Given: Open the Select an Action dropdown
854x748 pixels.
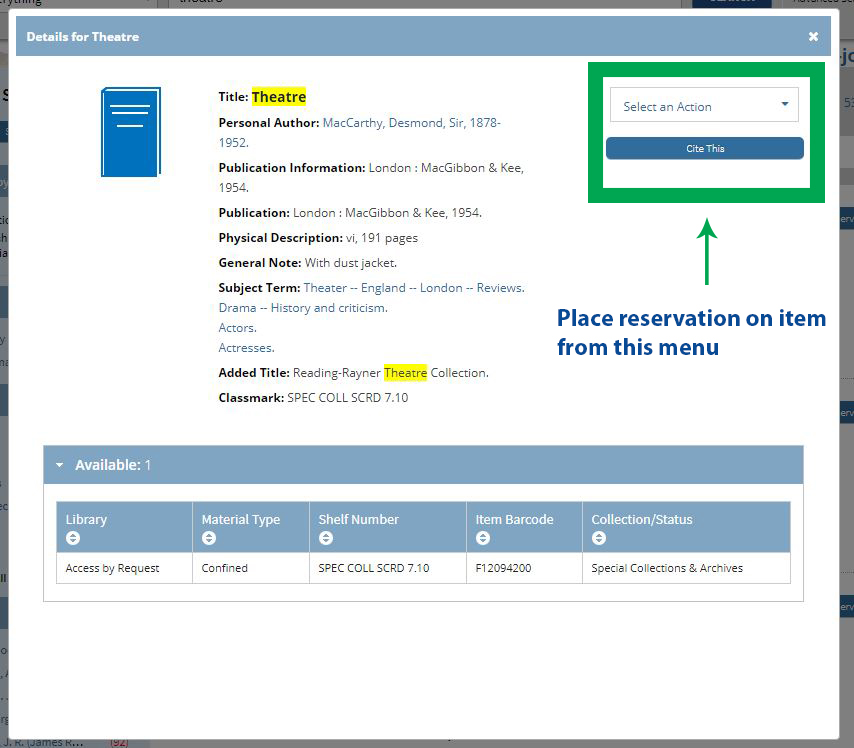Looking at the screenshot, I should pos(706,106).
